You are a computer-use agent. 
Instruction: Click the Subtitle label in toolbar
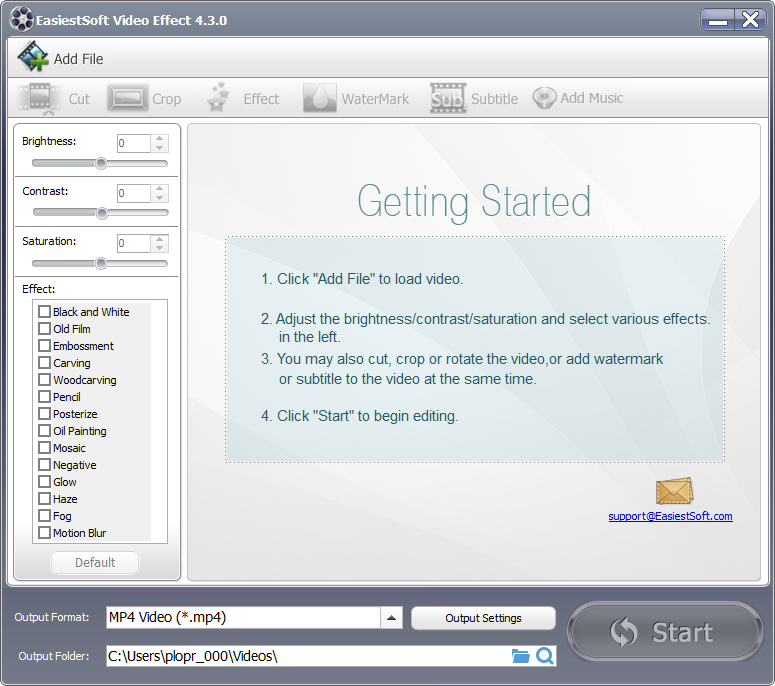point(494,99)
